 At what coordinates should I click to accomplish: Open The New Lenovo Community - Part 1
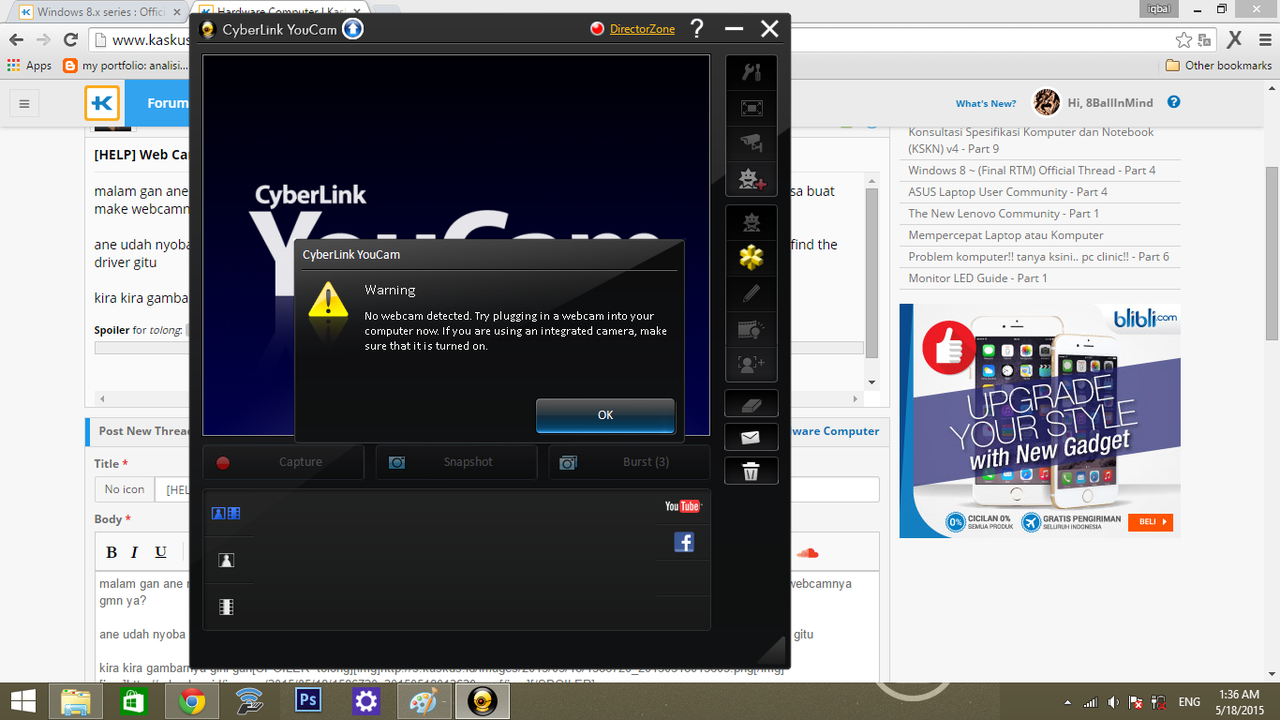(1004, 213)
